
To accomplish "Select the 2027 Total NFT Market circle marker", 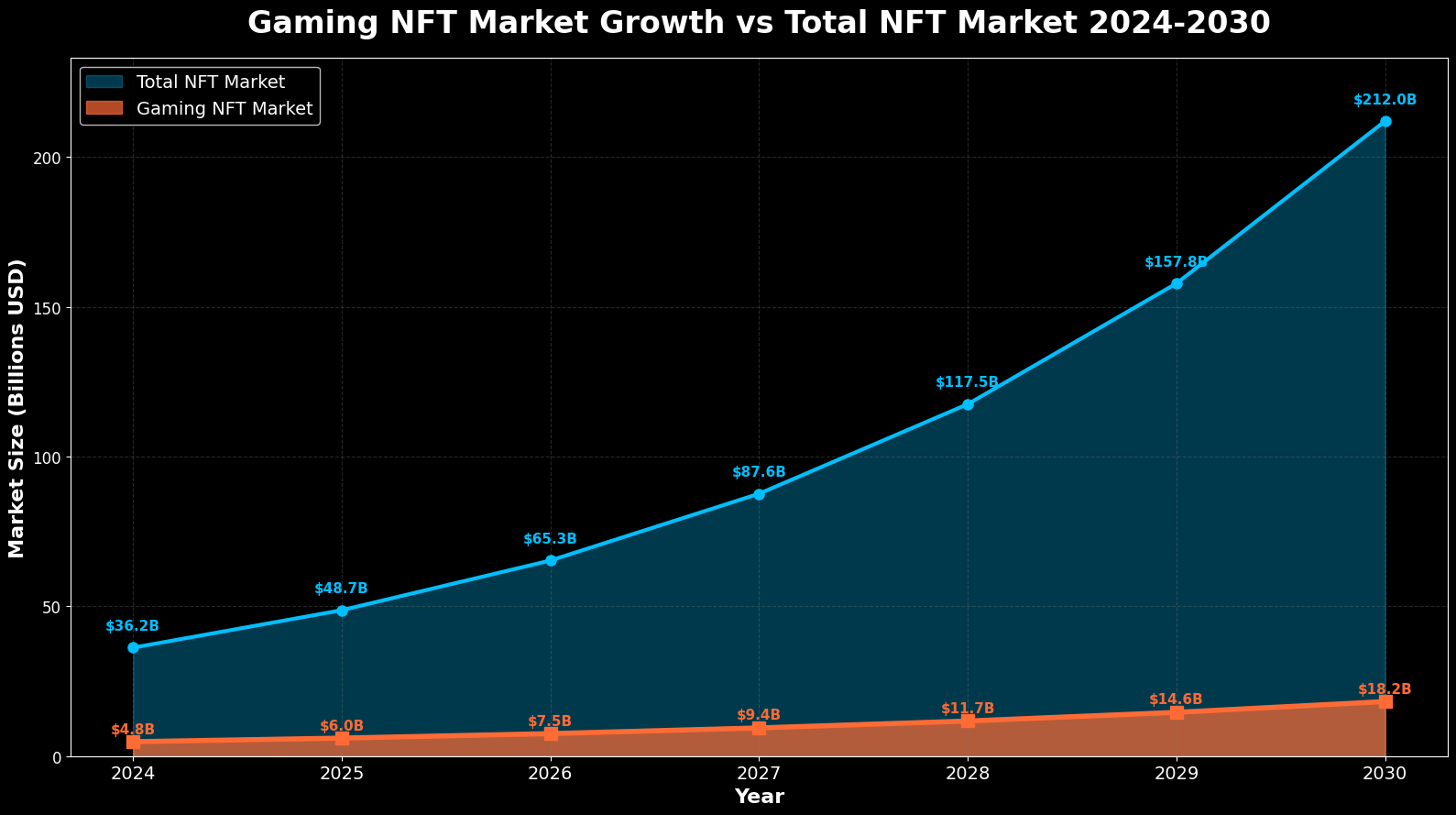I will [759, 494].
